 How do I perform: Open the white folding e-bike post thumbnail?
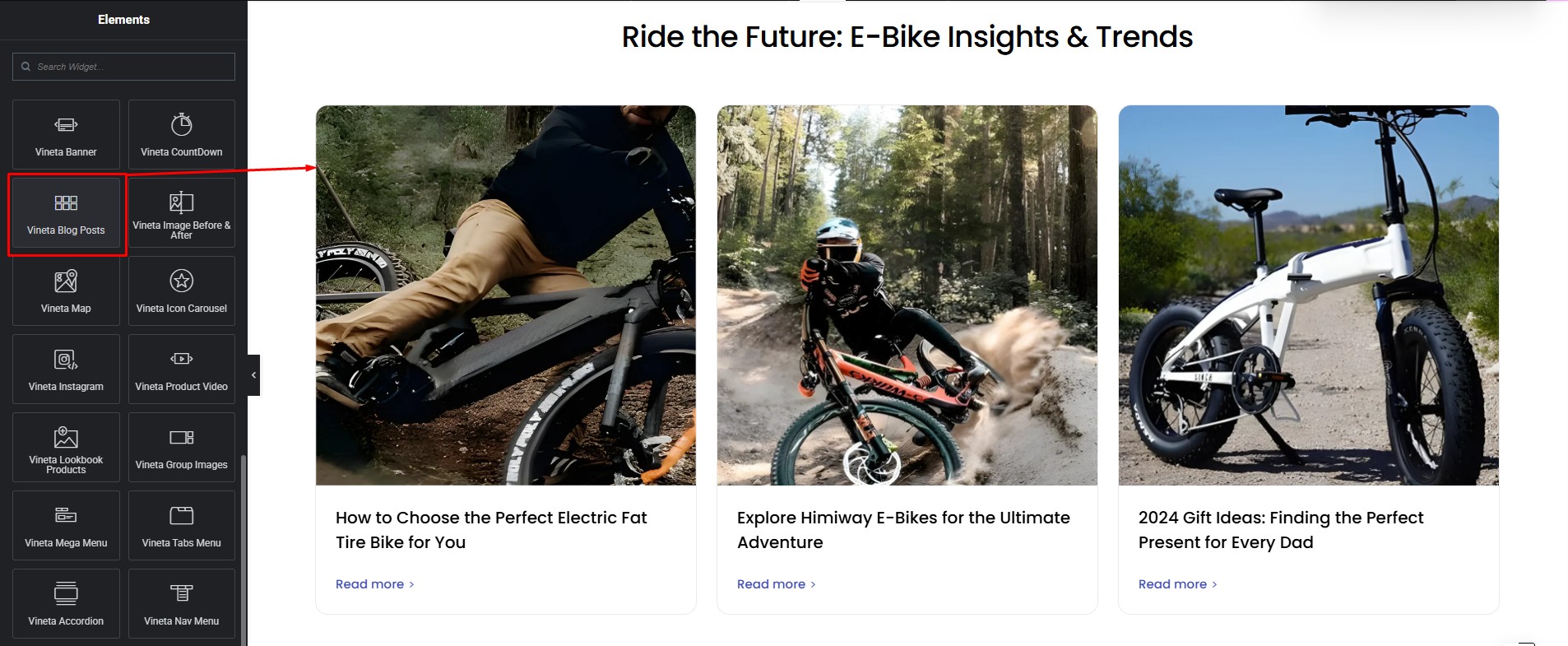tap(1308, 295)
